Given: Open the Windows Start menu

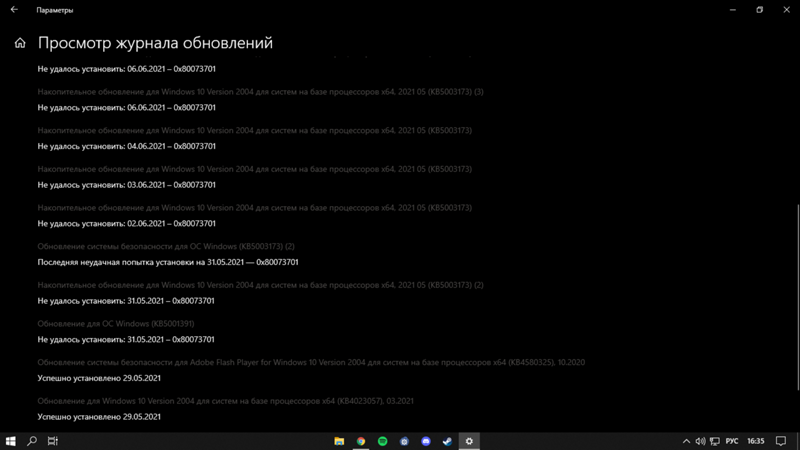Looking at the screenshot, I should [10, 441].
